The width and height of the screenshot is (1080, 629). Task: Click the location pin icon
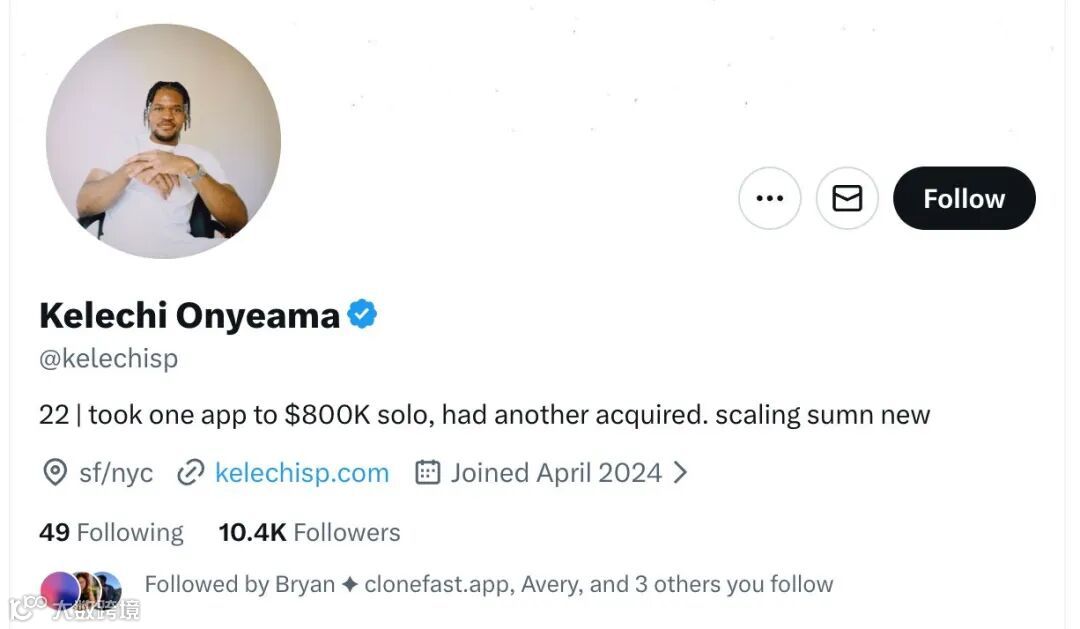click(55, 472)
